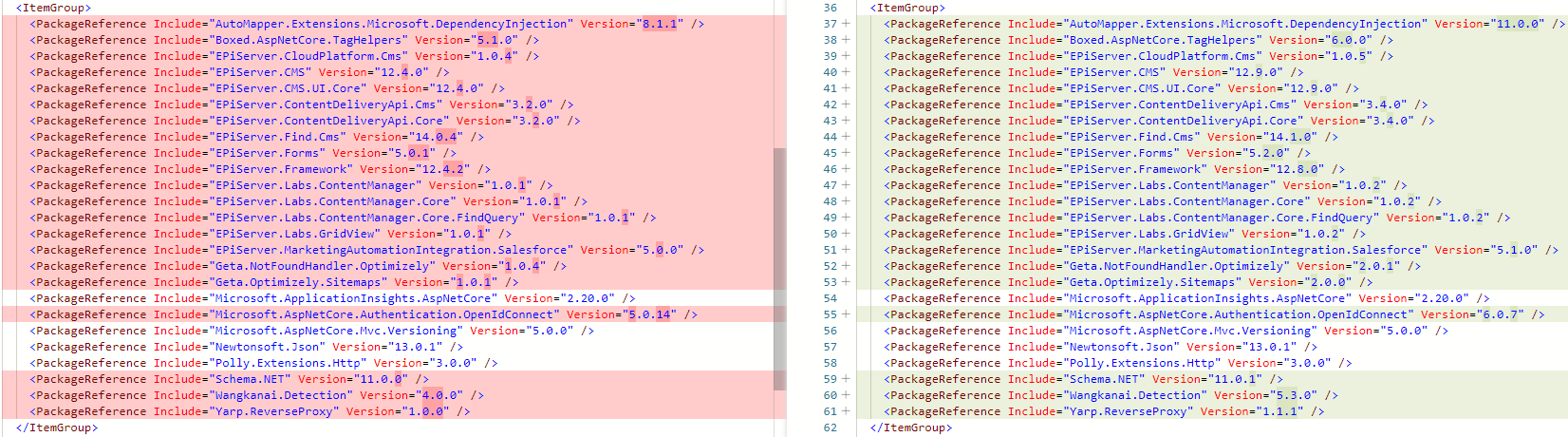Click the plus marker beside line 42
This screenshot has height=437, width=1568.
846,104
